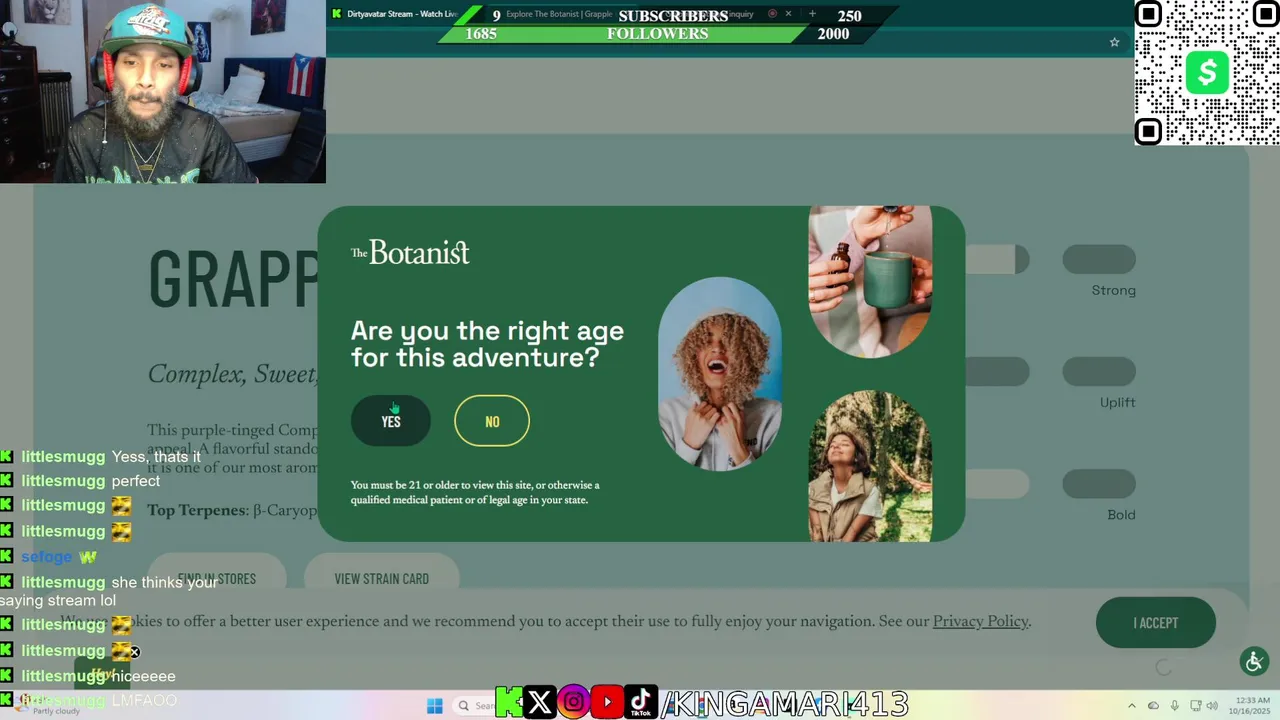Click chat message "niceeeee"
Screen dimensions: 1280x720
143,676
